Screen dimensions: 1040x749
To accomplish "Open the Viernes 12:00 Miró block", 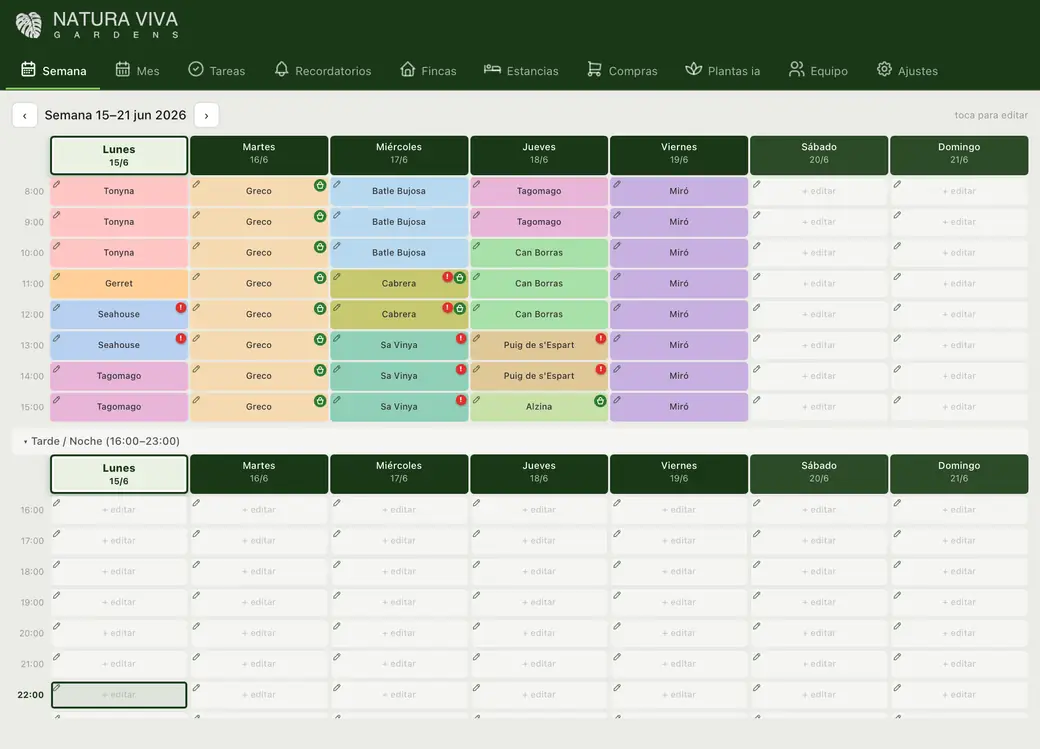I will point(679,314).
